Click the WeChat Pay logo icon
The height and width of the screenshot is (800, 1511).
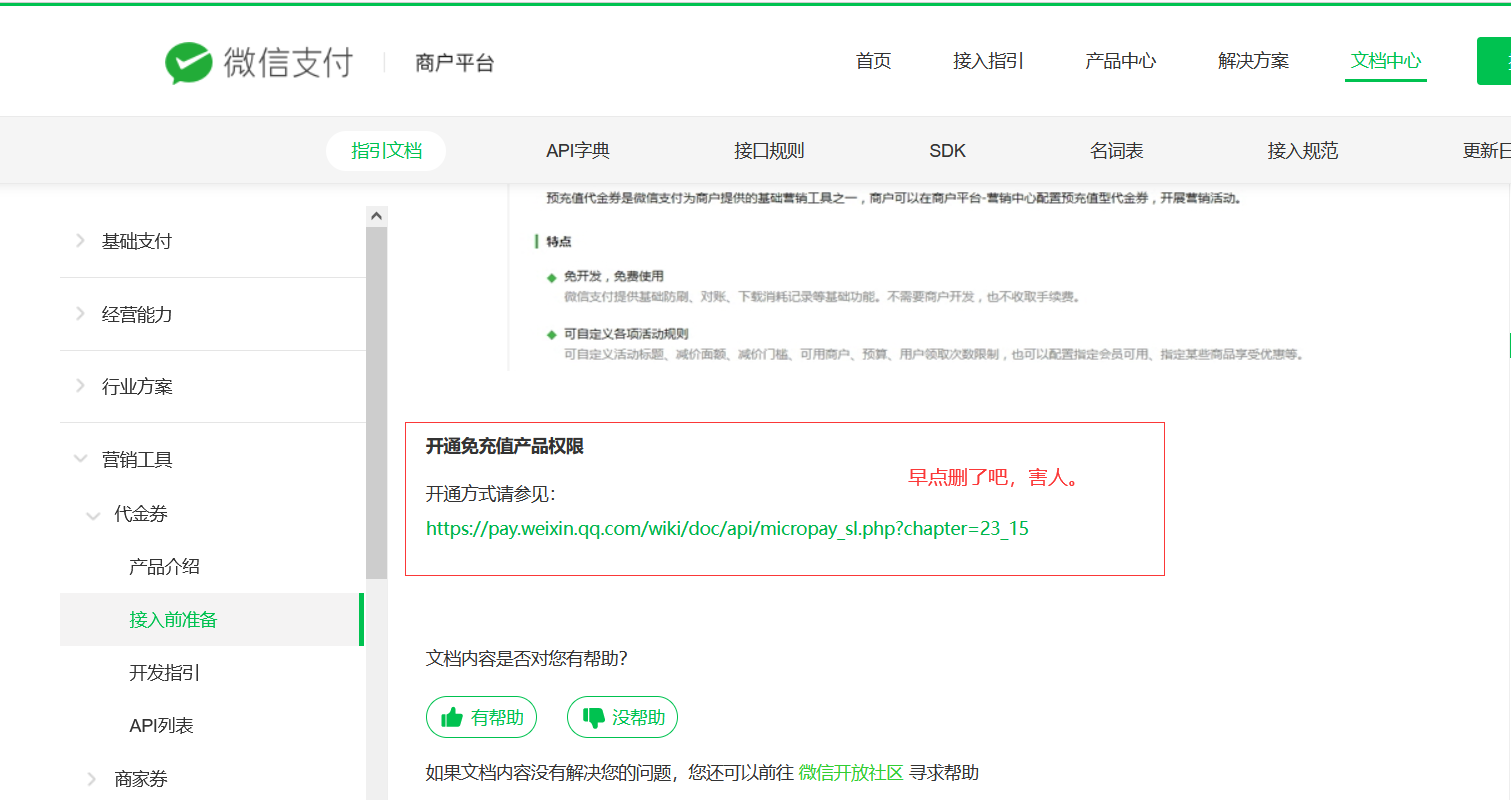[x=189, y=63]
